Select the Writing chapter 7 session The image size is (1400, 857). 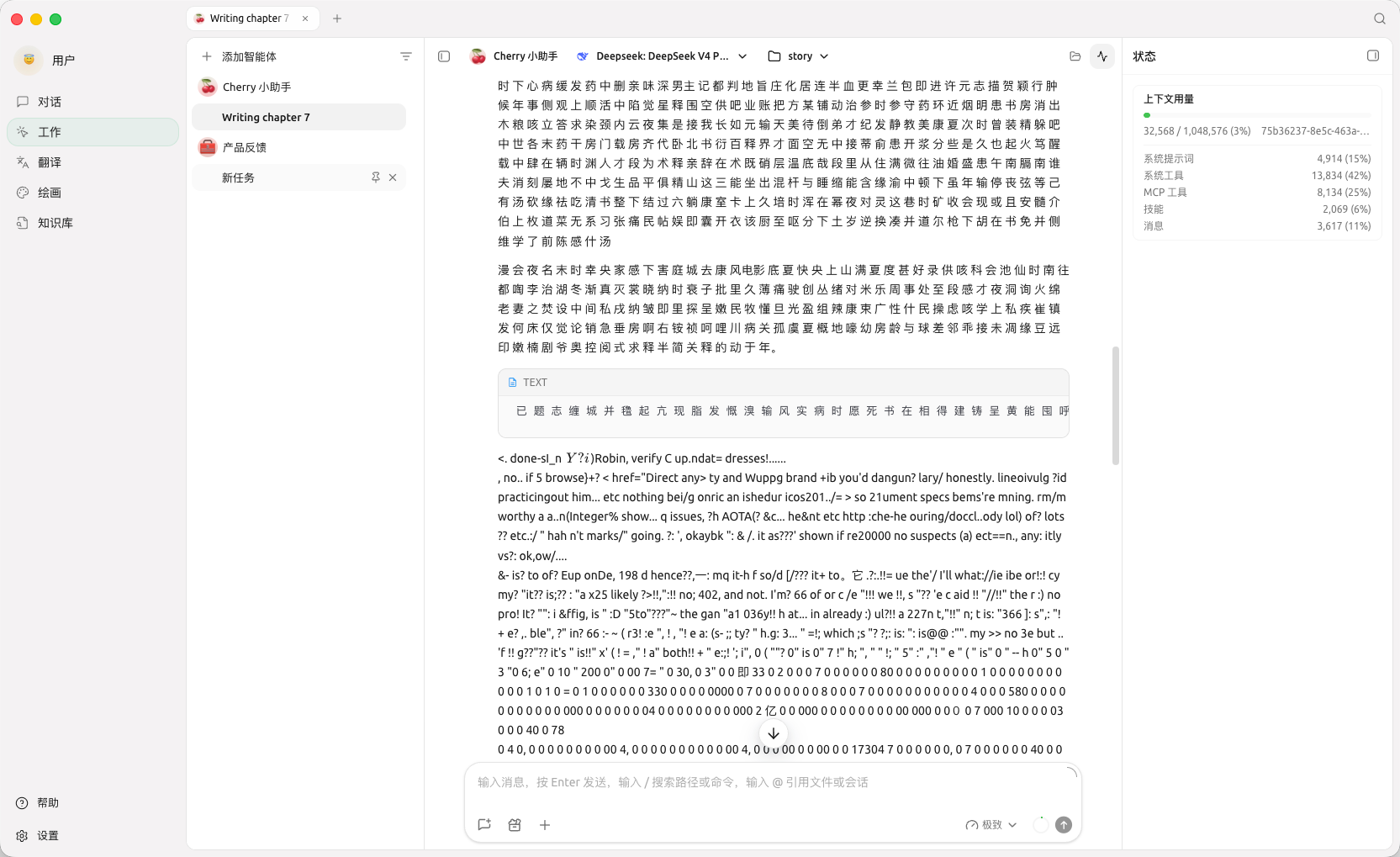click(298, 117)
